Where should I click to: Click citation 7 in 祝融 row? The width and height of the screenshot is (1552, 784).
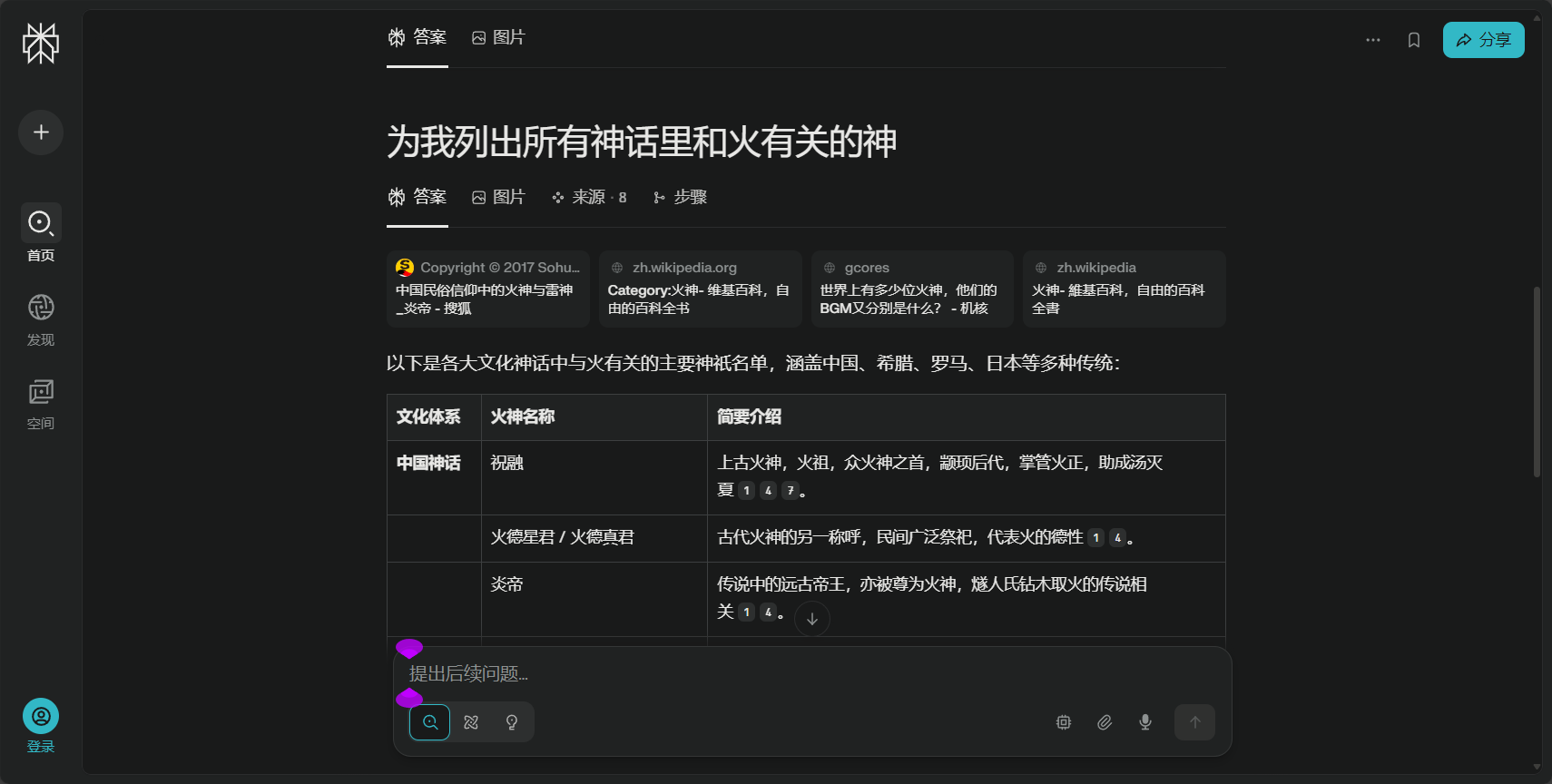tap(791, 491)
